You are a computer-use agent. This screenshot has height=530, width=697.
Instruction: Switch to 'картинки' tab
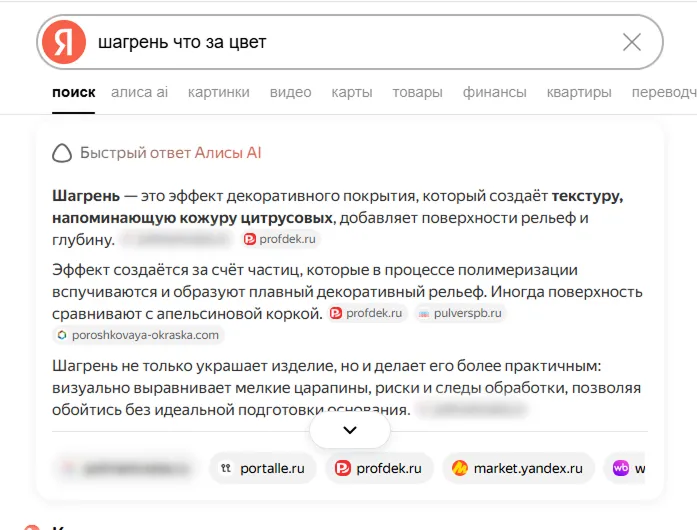219,92
